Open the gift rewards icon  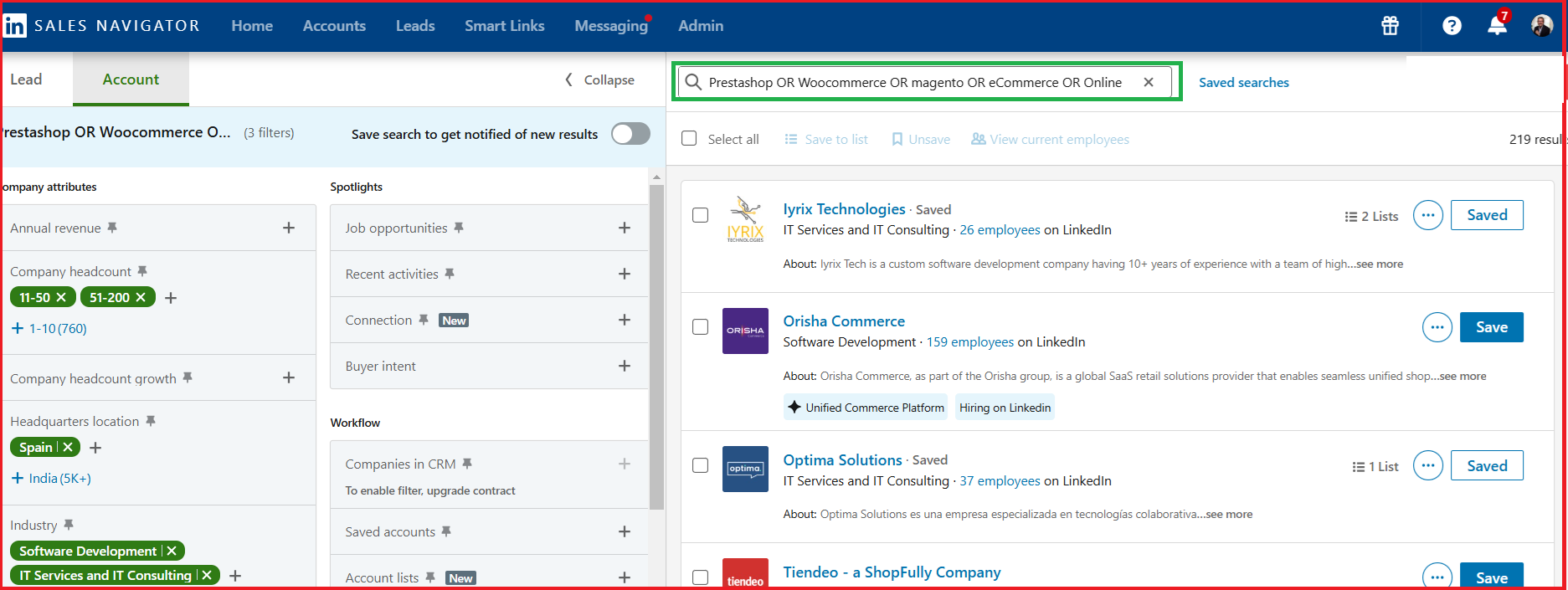(x=1391, y=26)
